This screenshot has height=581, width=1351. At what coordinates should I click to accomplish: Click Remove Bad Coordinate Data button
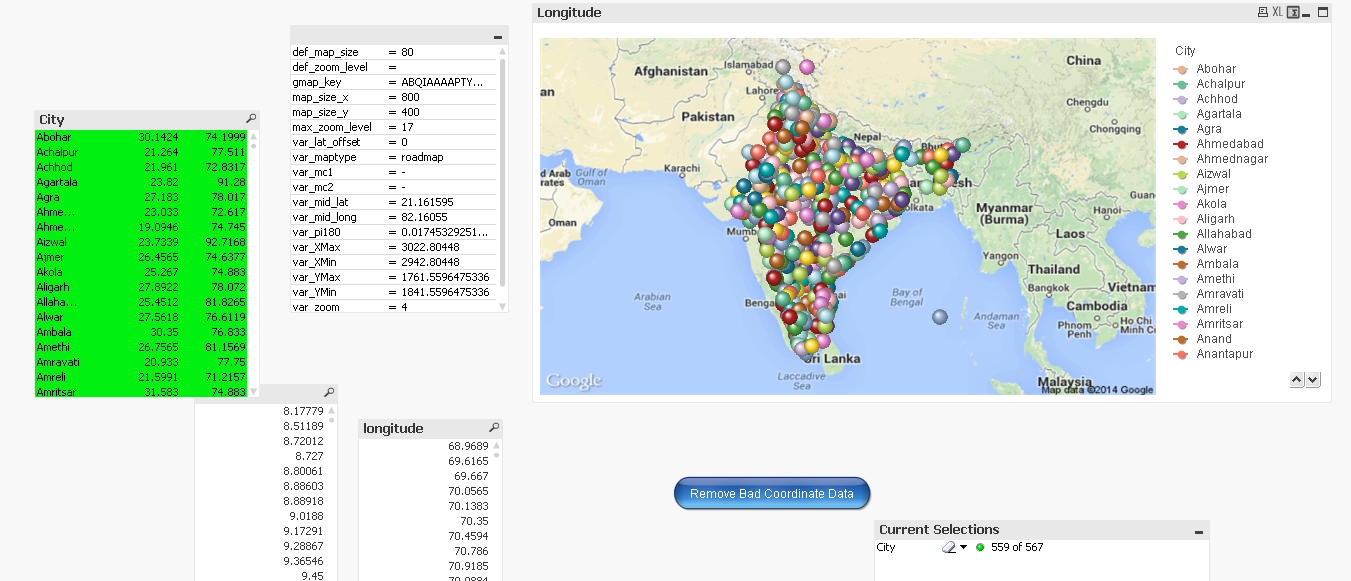coord(772,494)
